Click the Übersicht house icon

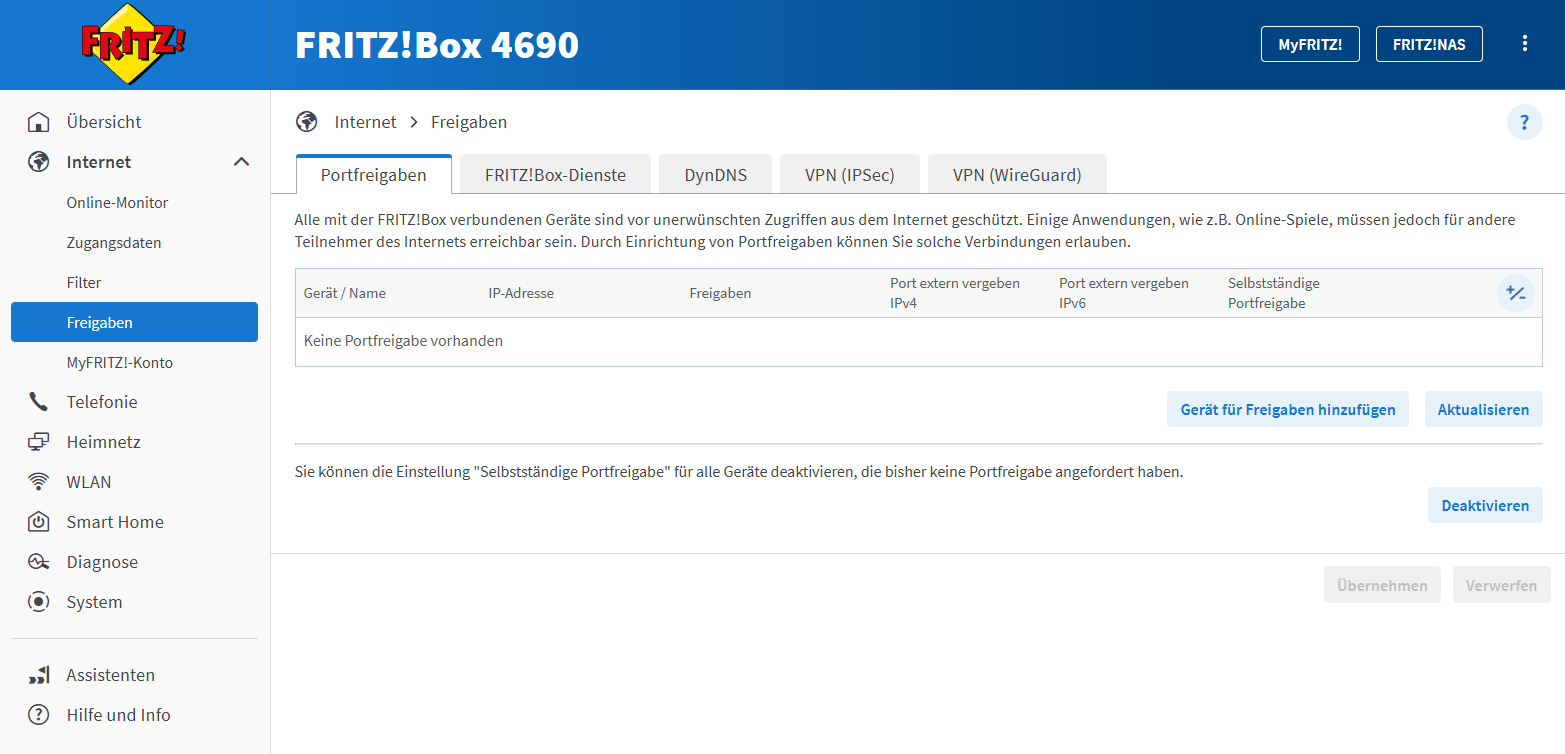[39, 122]
